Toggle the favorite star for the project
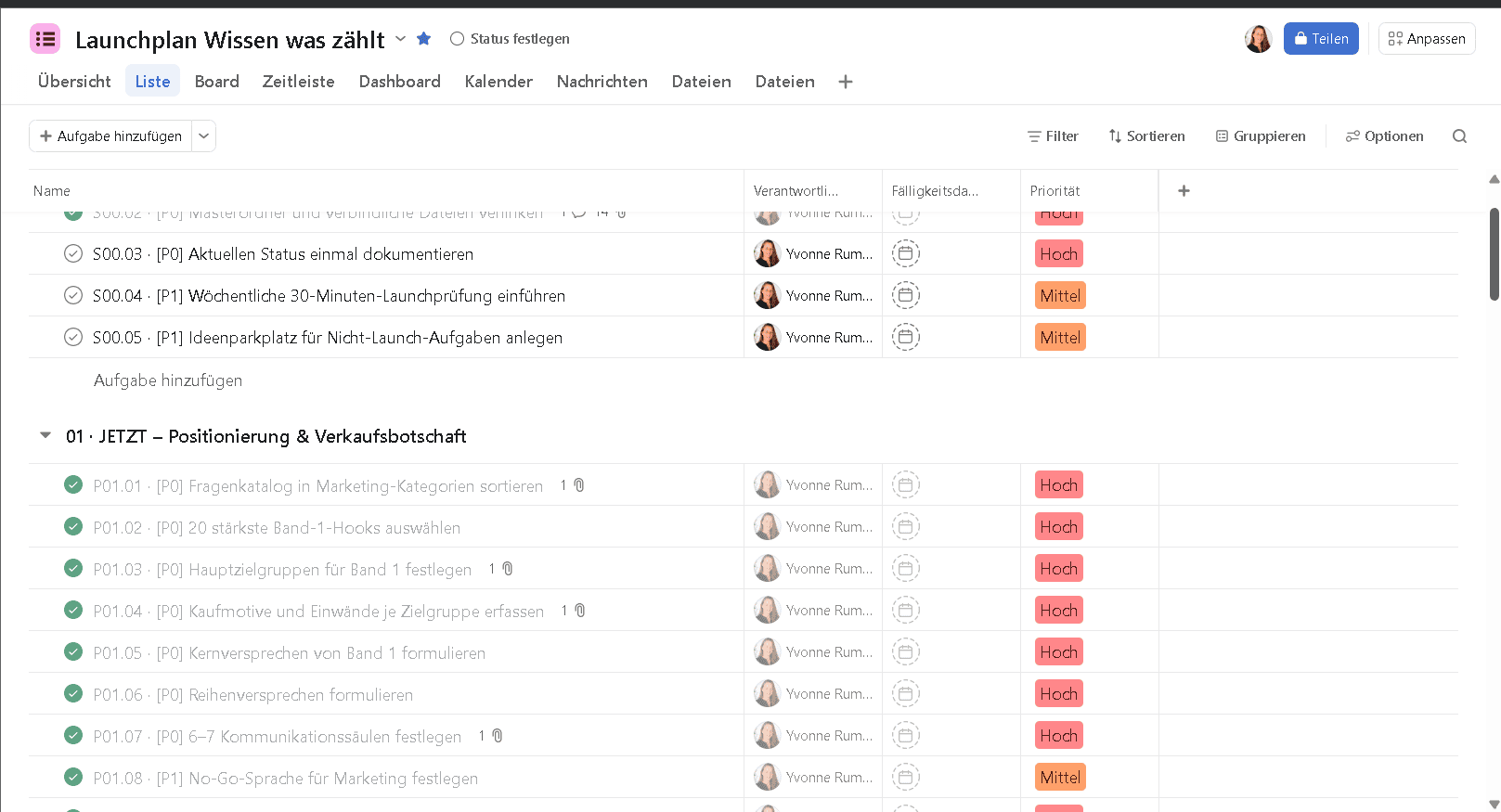 click(424, 38)
